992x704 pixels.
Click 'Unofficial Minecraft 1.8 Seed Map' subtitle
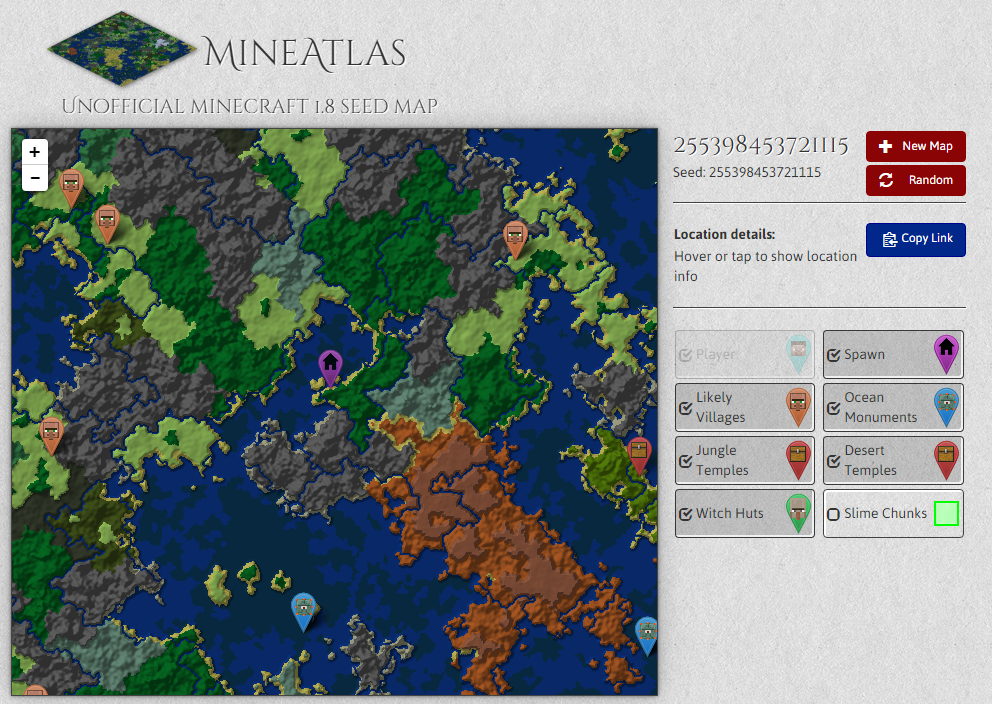pyautogui.click(x=250, y=106)
